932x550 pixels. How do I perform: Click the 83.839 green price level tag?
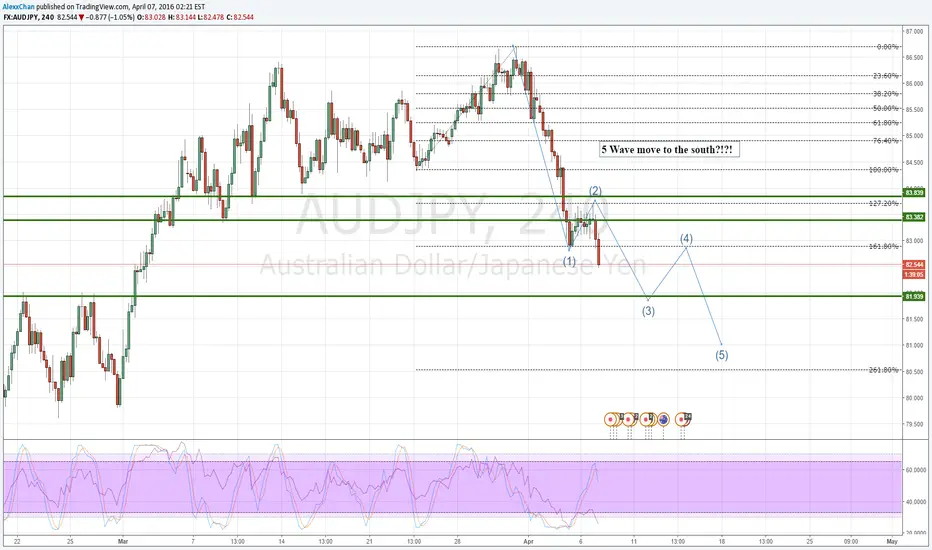pos(914,193)
